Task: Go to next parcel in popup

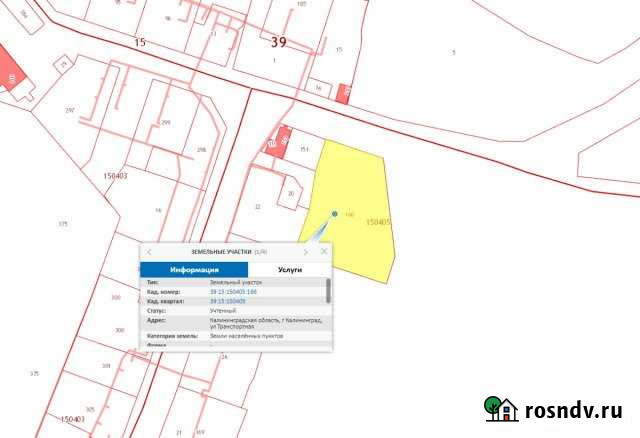Action: coord(306,252)
